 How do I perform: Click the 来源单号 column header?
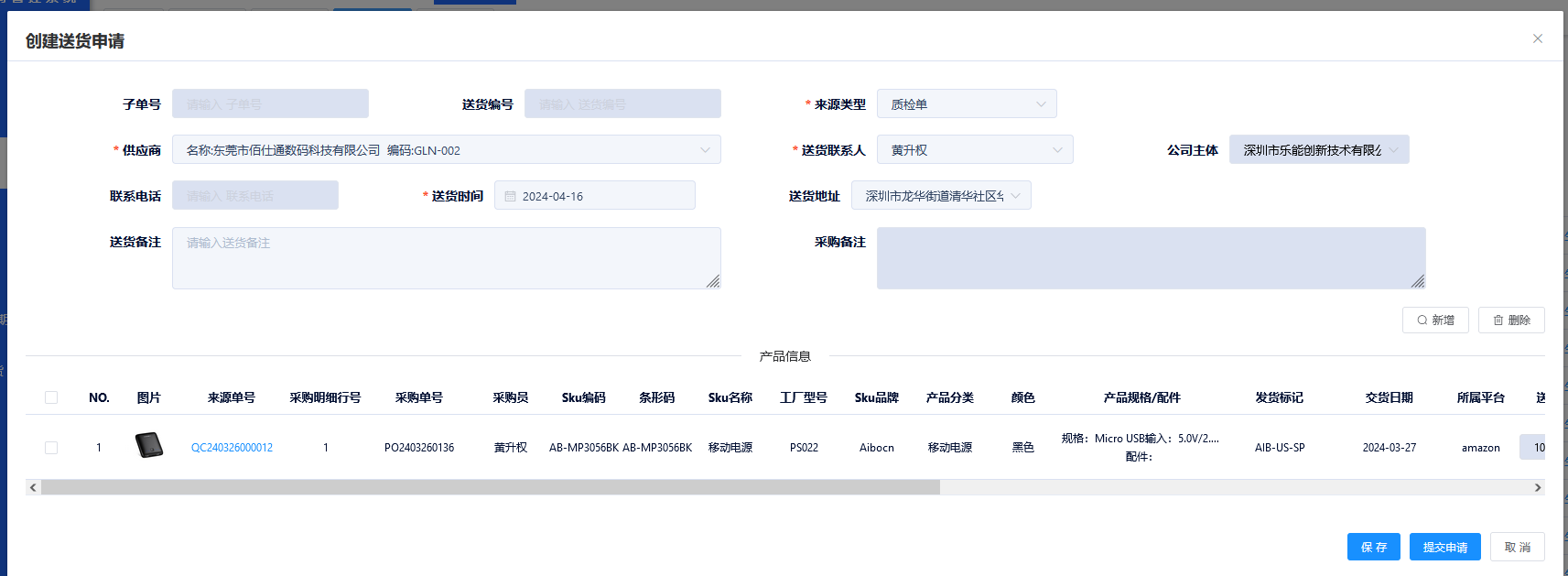coord(232,397)
